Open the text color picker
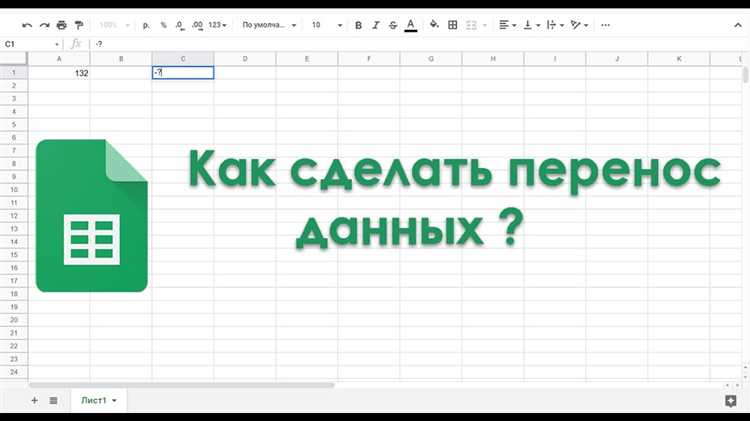The image size is (750, 421). [410, 25]
